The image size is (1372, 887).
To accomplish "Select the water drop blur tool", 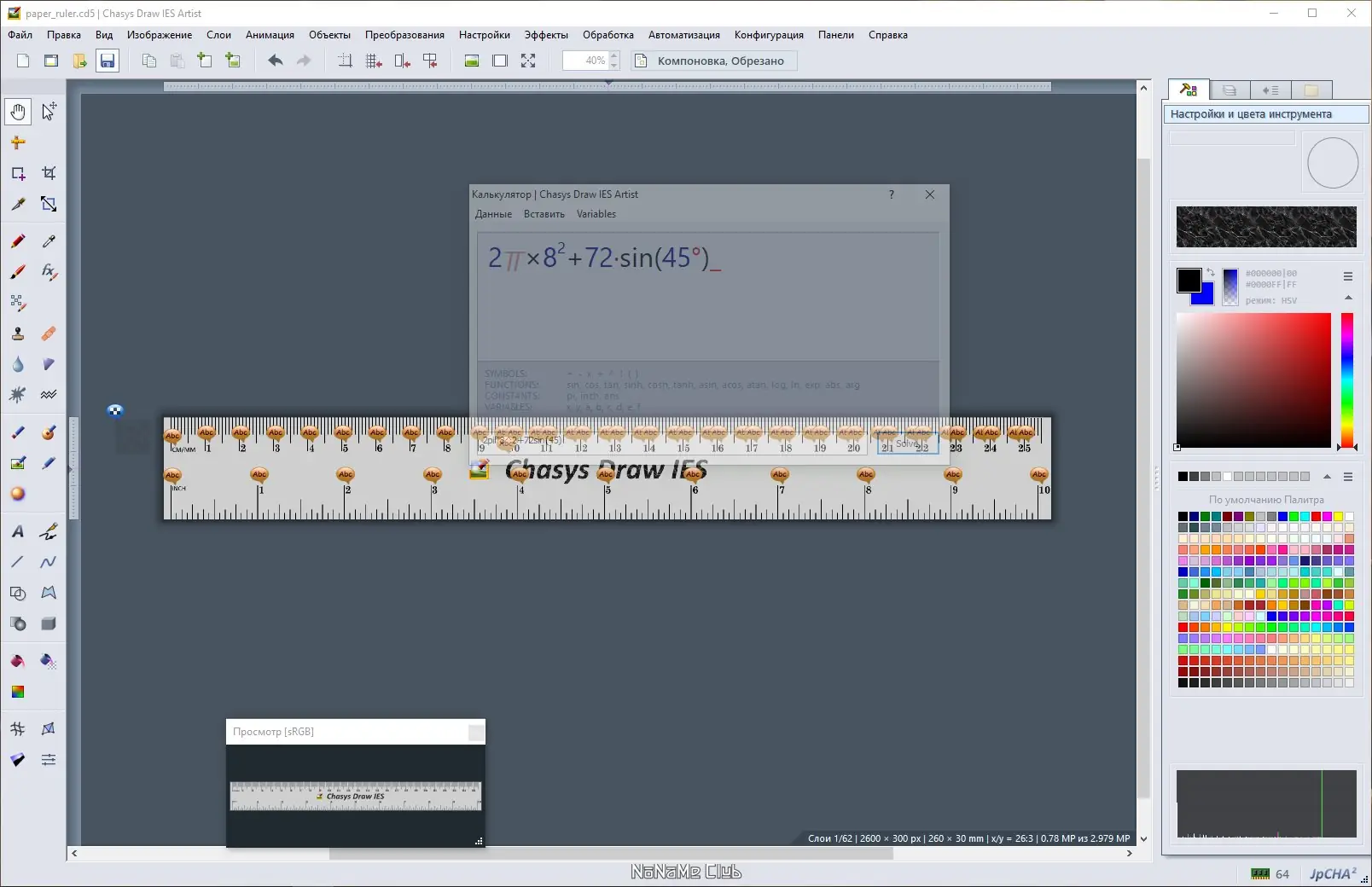I will tap(18, 364).
